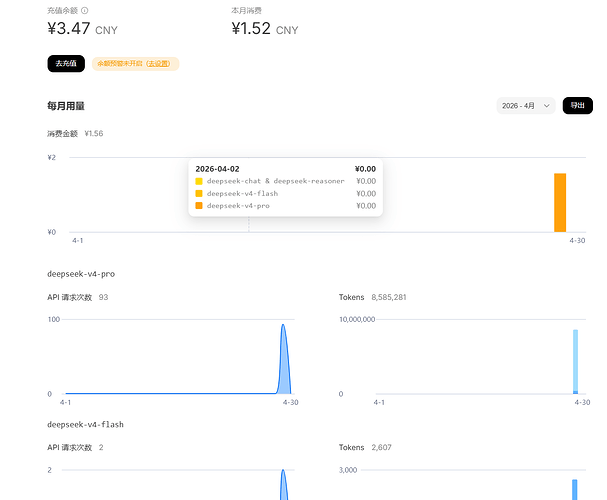Click the 2026-04-02 tooltip date heading
The width and height of the screenshot is (607, 500).
217,169
